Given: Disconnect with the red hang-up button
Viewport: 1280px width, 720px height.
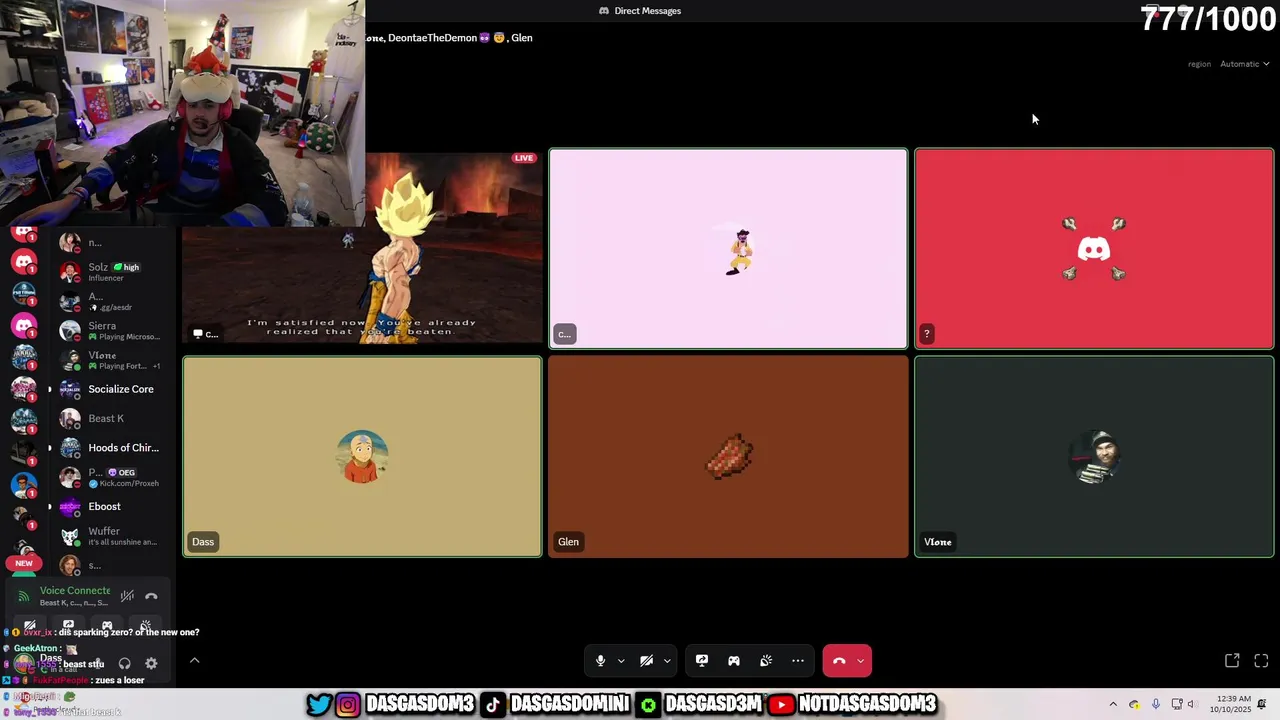Looking at the screenshot, I should 839,661.
